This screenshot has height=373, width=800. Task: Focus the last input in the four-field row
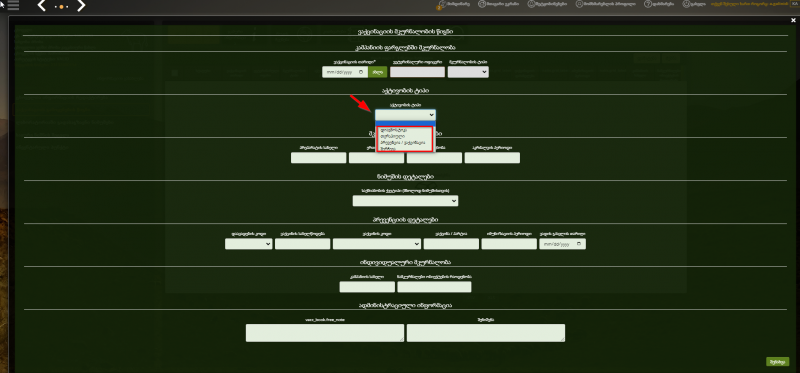[x=492, y=158]
